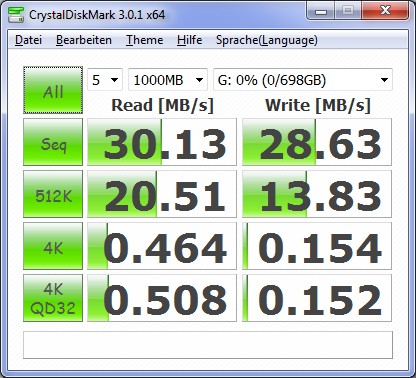Select the 4K QD32 read result 0.508
Screen dimensions: 416x378
pyautogui.click(x=162, y=298)
